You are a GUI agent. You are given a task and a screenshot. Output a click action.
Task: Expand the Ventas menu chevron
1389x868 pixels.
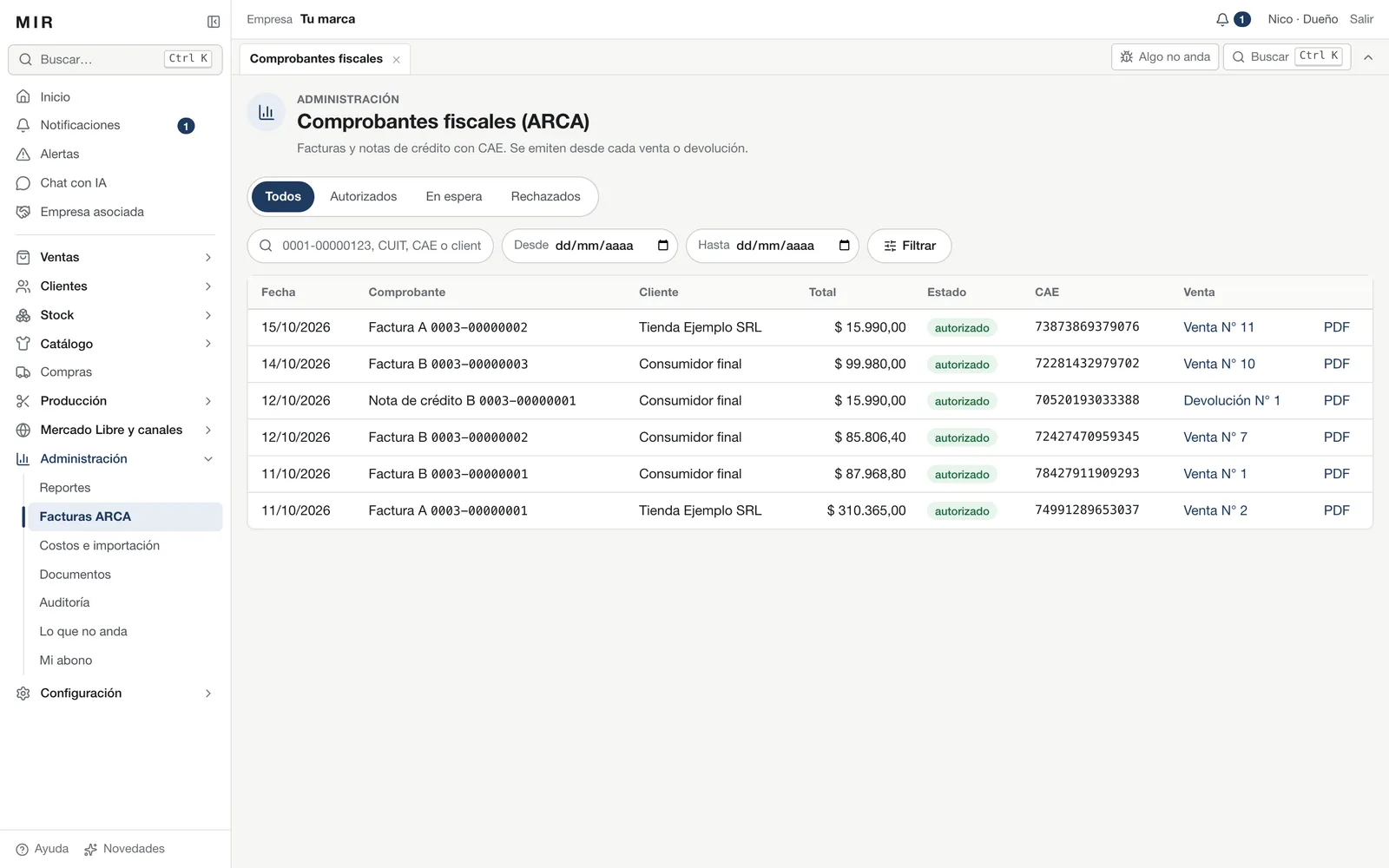click(x=208, y=258)
